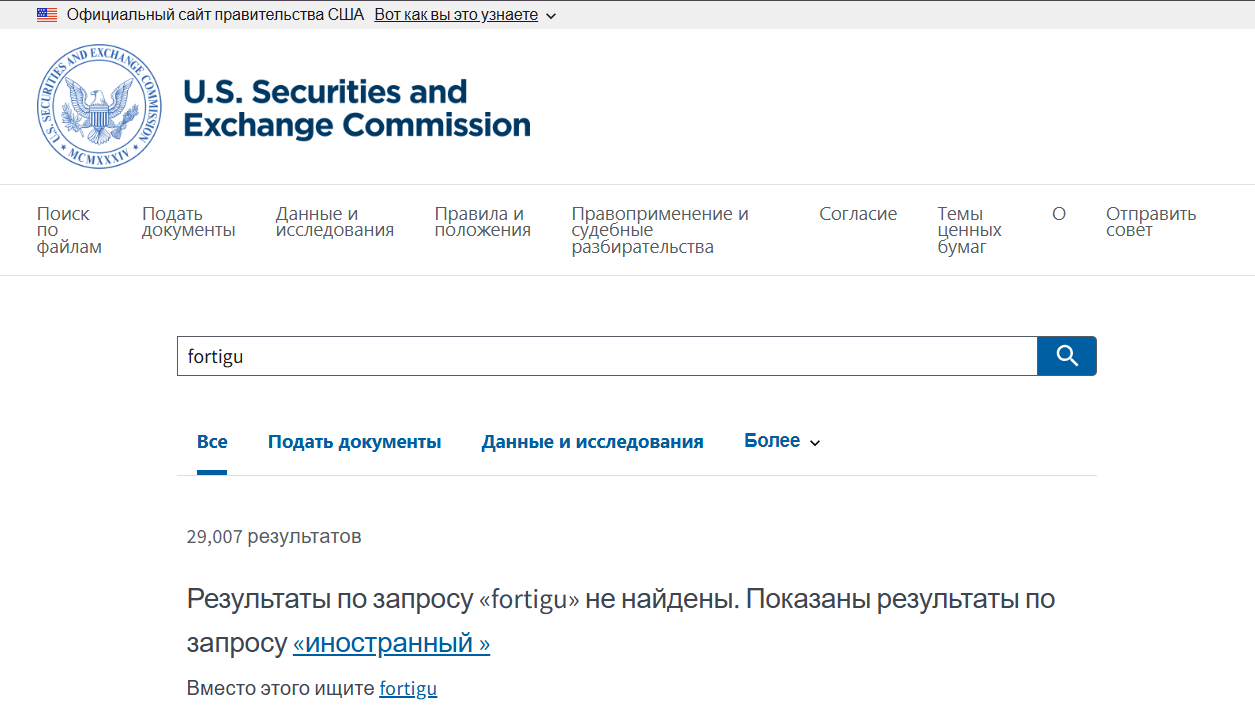Screen dimensions: 1255x724
Task: Follow the «иностранный» suggested query link
Action: (x=391, y=643)
